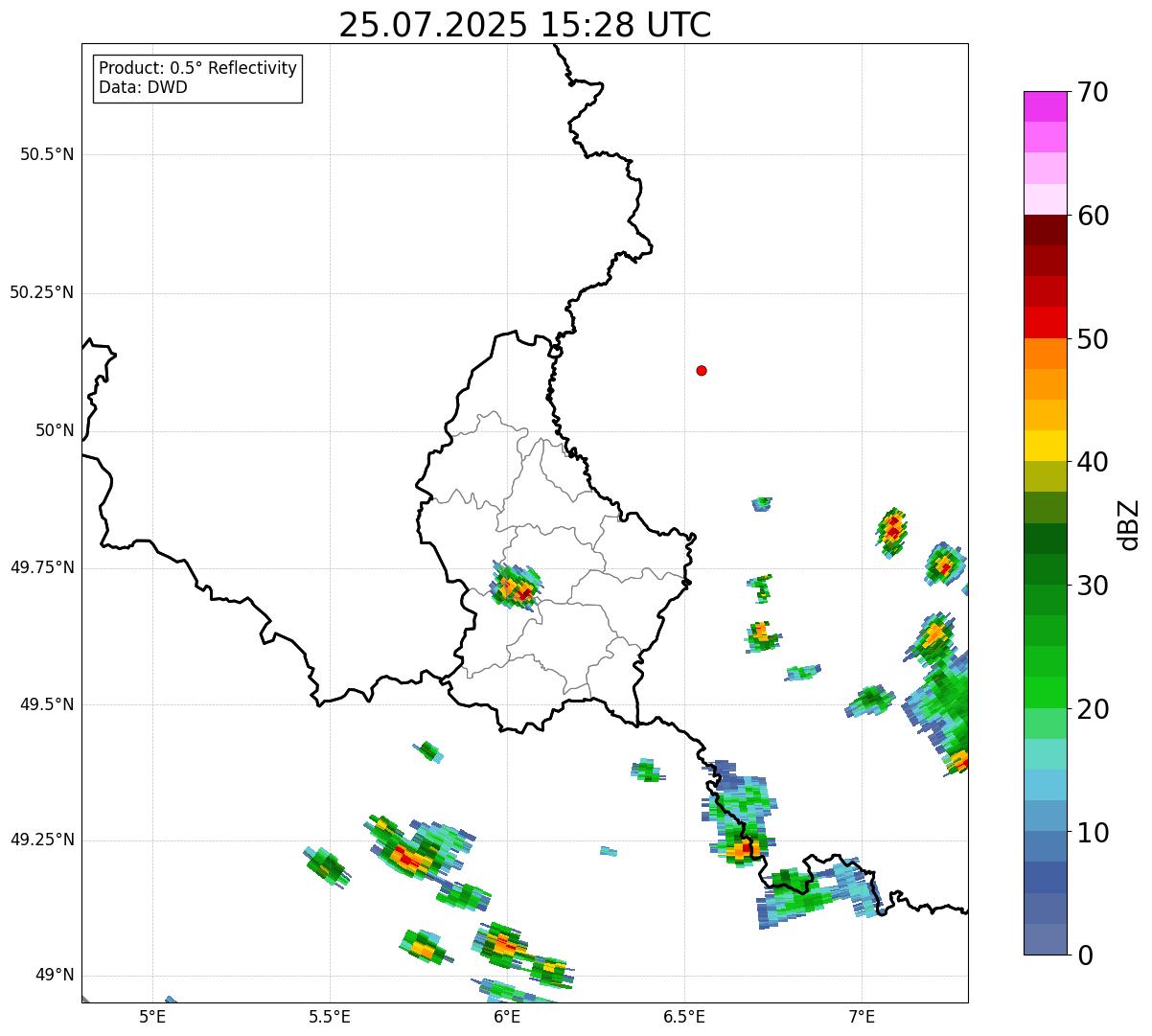1152x1036 pixels.
Task: Click latitude label "49°N"
Action: click(55, 976)
